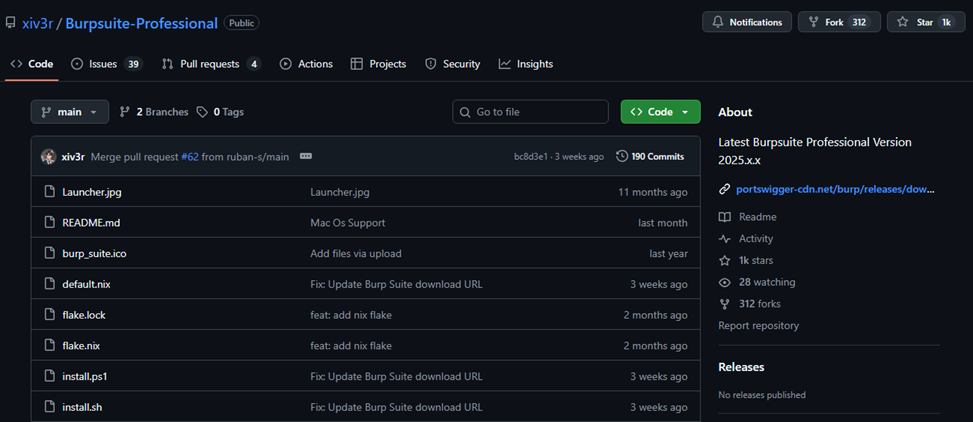
Task: Click Report repository
Action: point(758,325)
